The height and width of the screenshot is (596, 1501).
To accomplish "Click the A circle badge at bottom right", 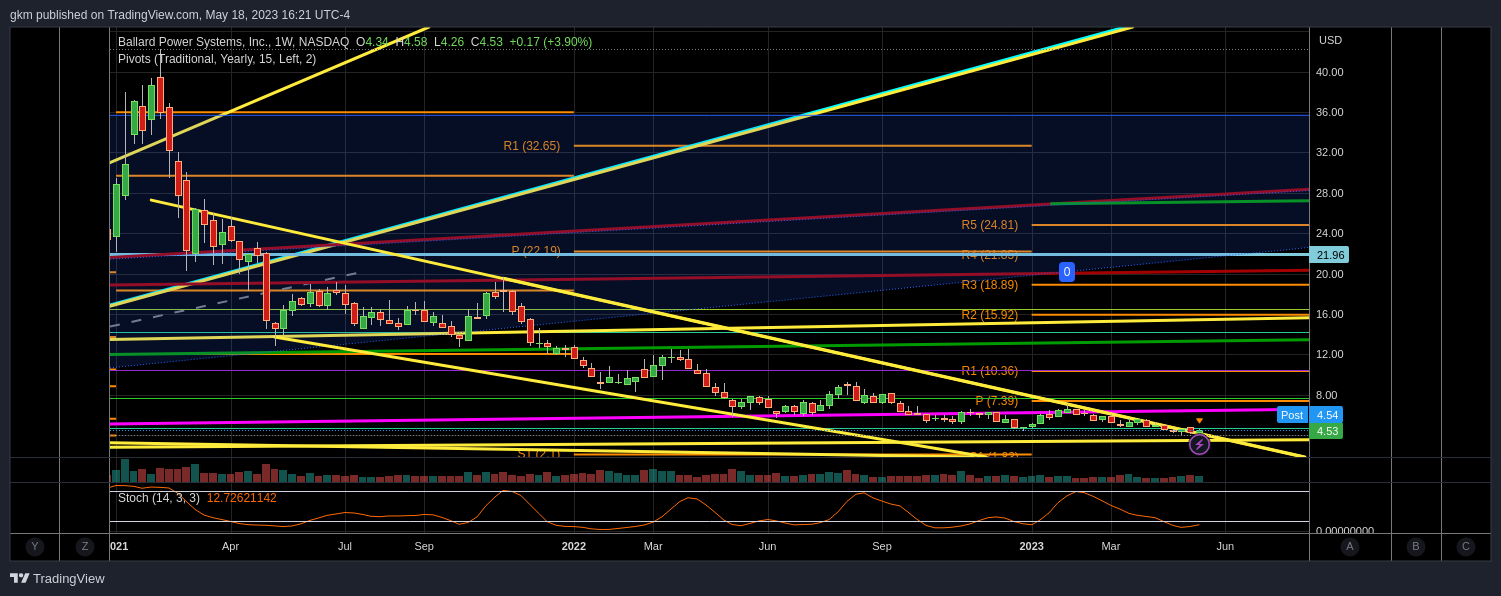I will pyautogui.click(x=1350, y=547).
